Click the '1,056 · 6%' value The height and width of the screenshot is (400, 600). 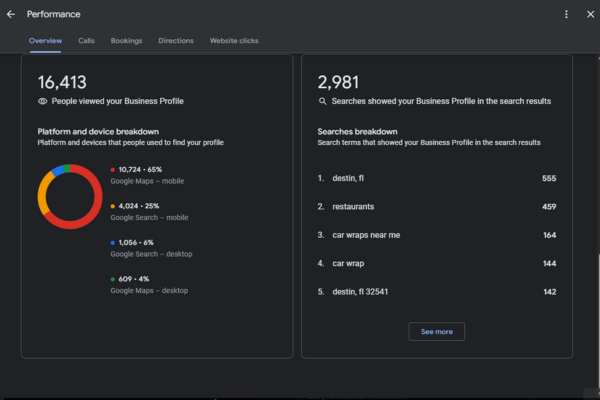coord(136,243)
